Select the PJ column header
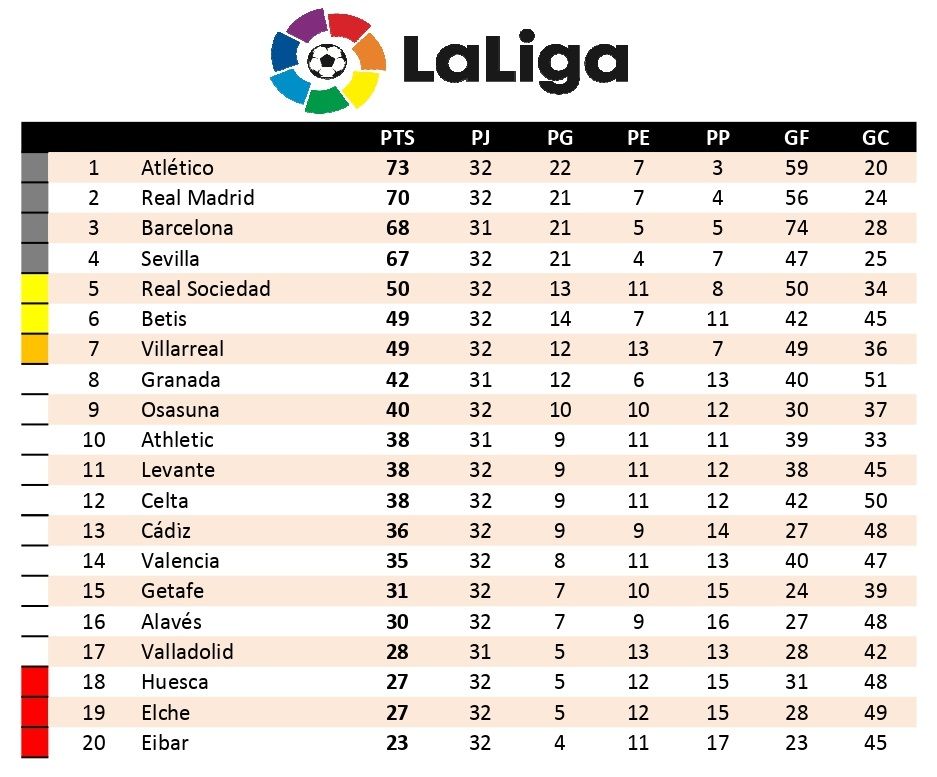 pos(480,138)
